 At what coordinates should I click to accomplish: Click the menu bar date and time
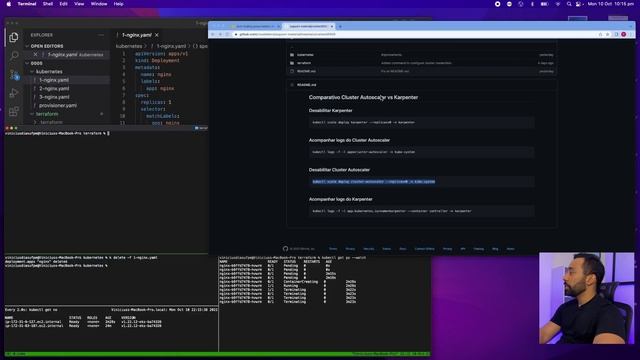click(611, 4)
